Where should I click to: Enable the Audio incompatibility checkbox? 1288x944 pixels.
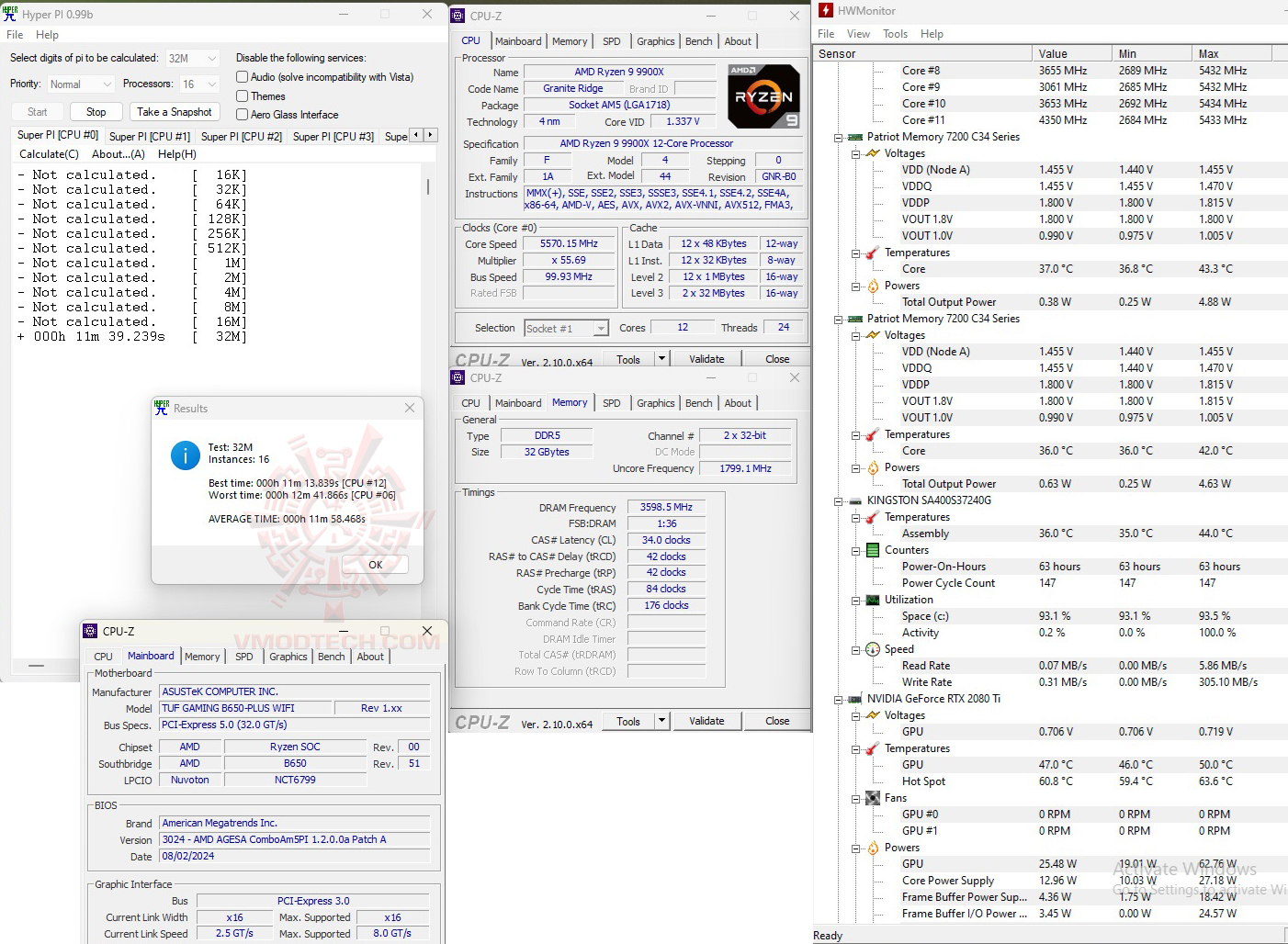click(242, 76)
